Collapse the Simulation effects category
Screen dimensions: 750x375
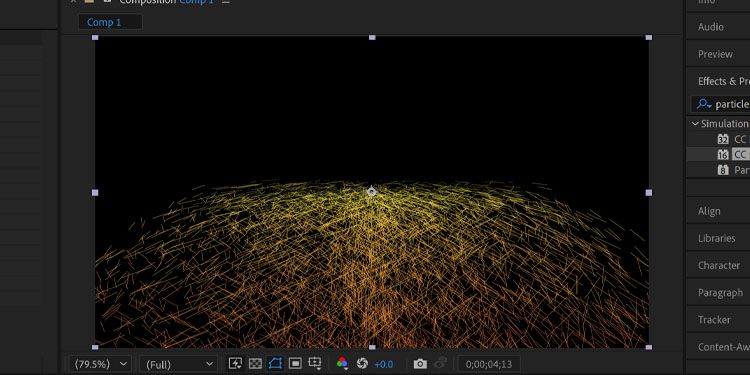[695, 124]
